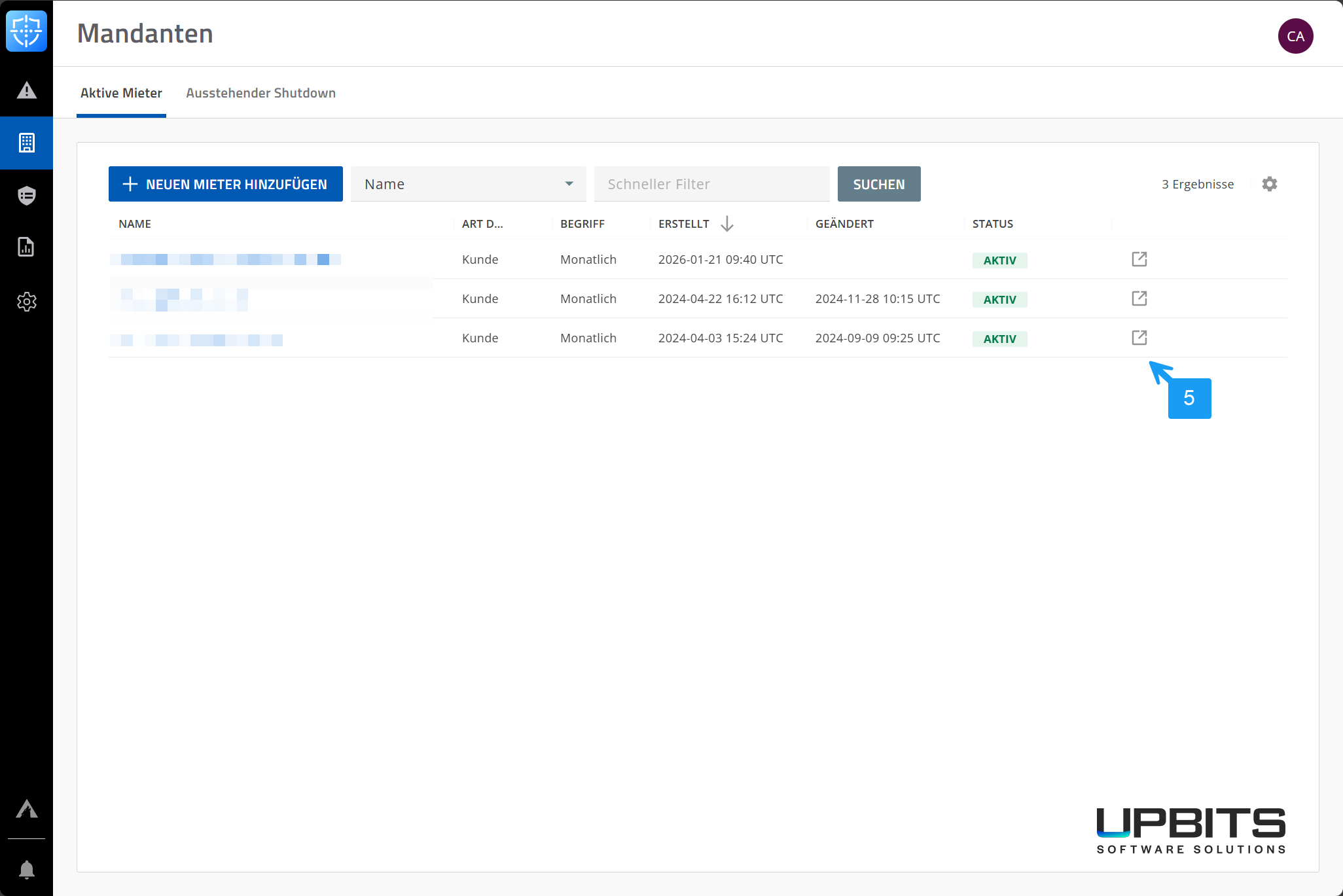Open the sidebar settings gear icon
The width and height of the screenshot is (1343, 896).
coord(26,302)
